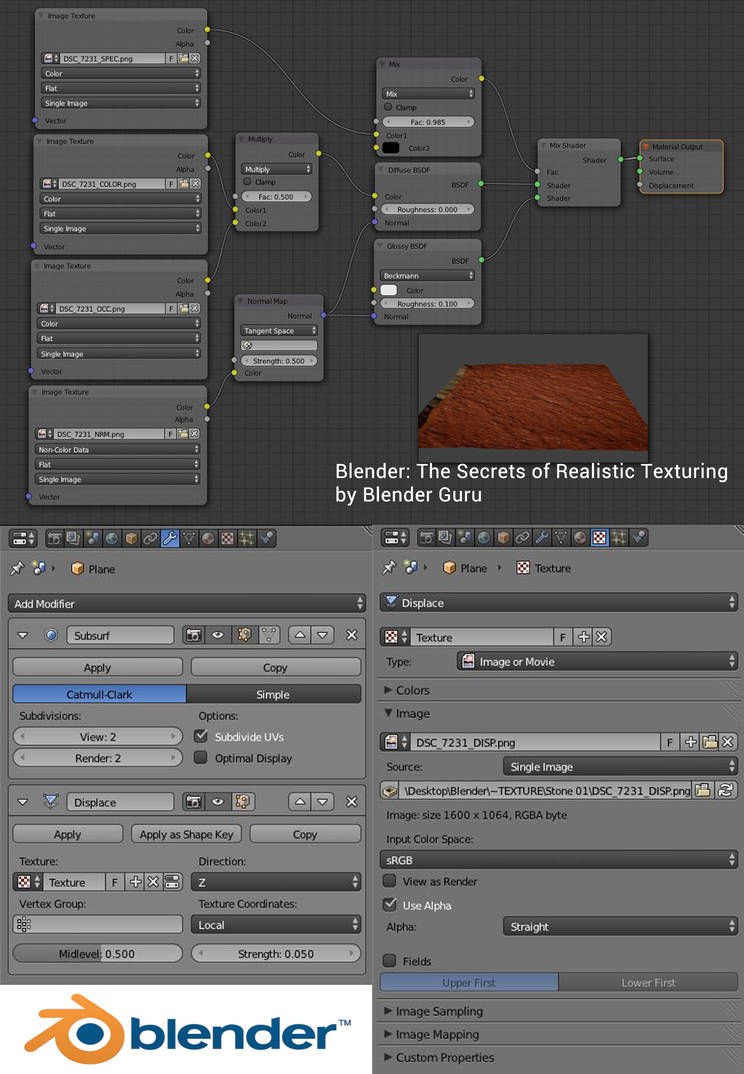Image resolution: width=744 pixels, height=1074 pixels.
Task: Open Object data triangle tab in left header
Action: (189, 538)
